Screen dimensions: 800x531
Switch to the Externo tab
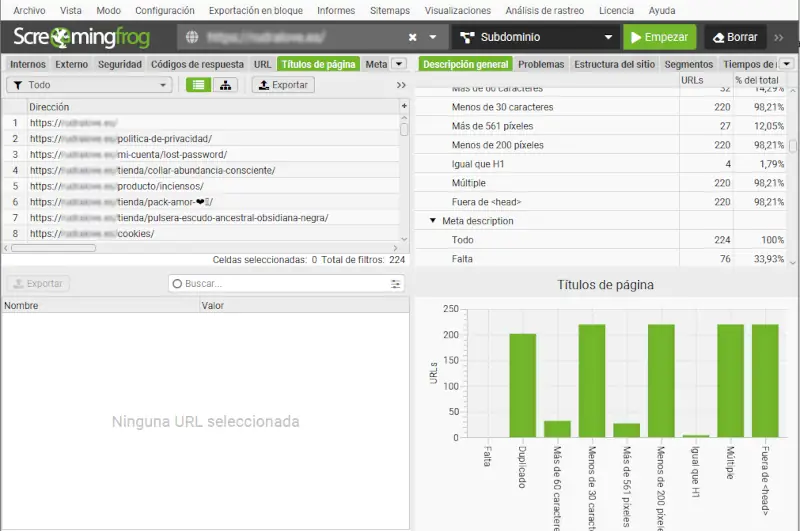(x=71, y=64)
